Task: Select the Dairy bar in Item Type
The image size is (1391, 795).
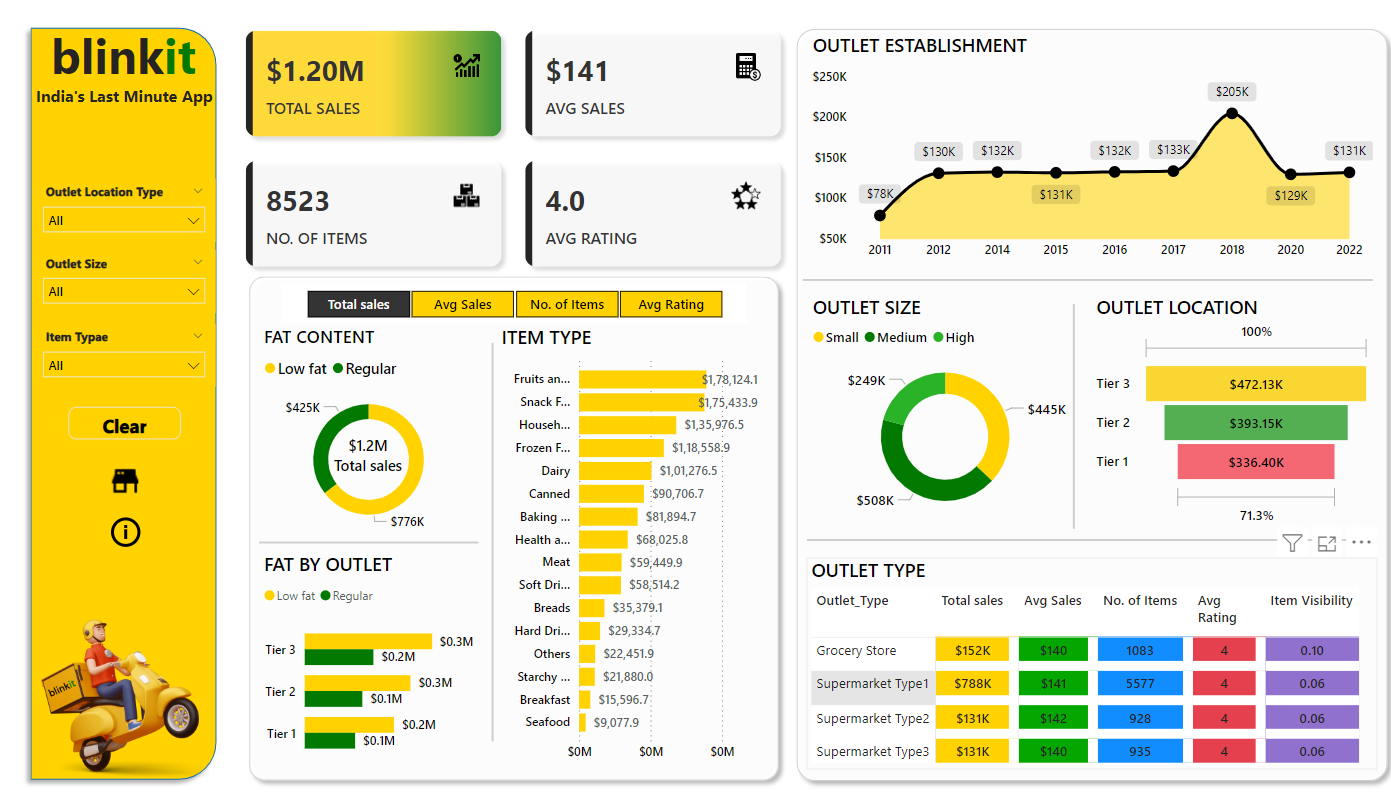Action: [x=615, y=471]
